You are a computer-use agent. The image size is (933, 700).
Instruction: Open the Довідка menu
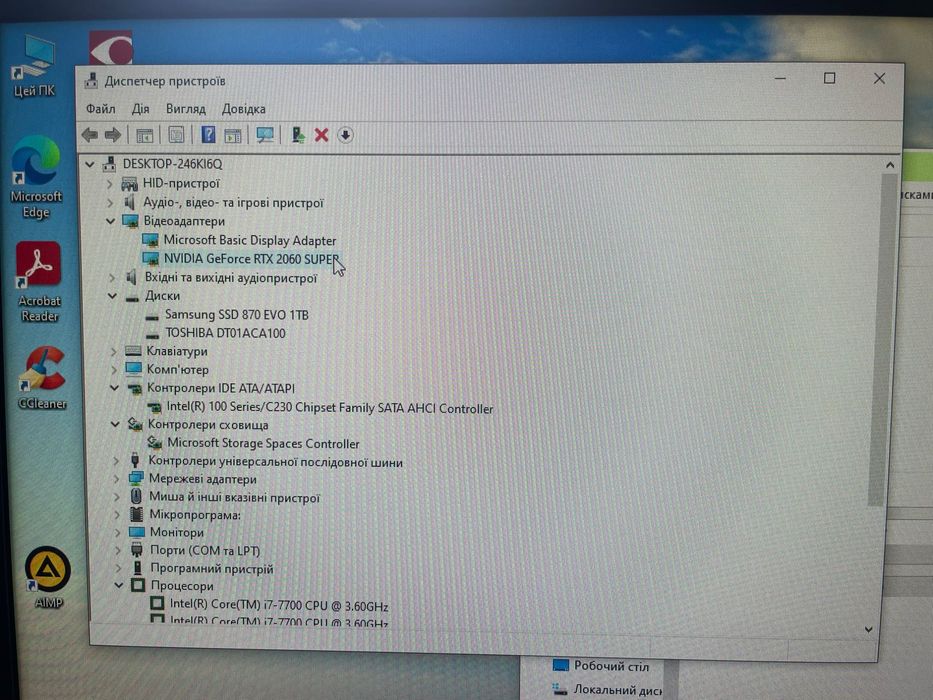[x=243, y=109]
